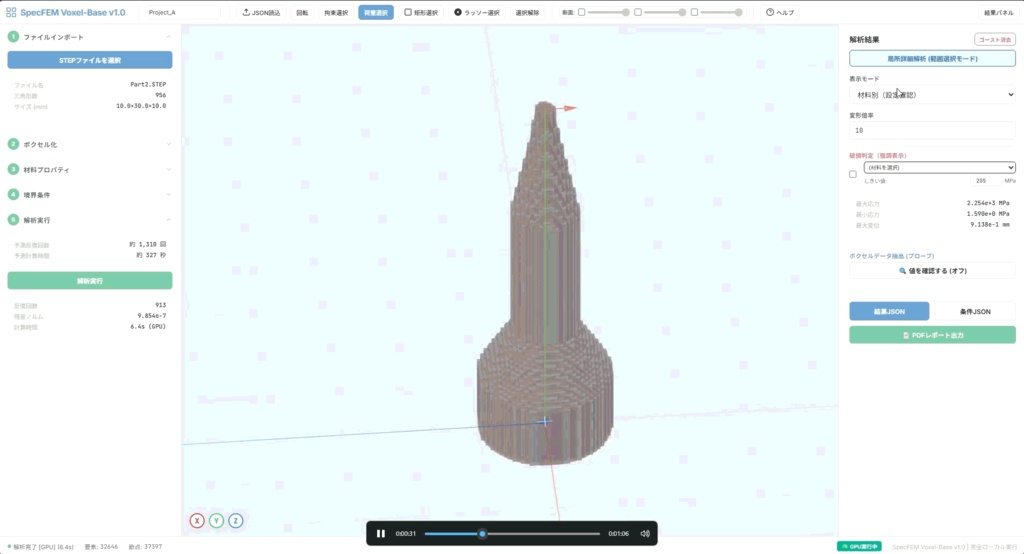This screenshot has width=1024, height=554.
Task: Click the ゴースト消去 button
Action: tap(995, 40)
